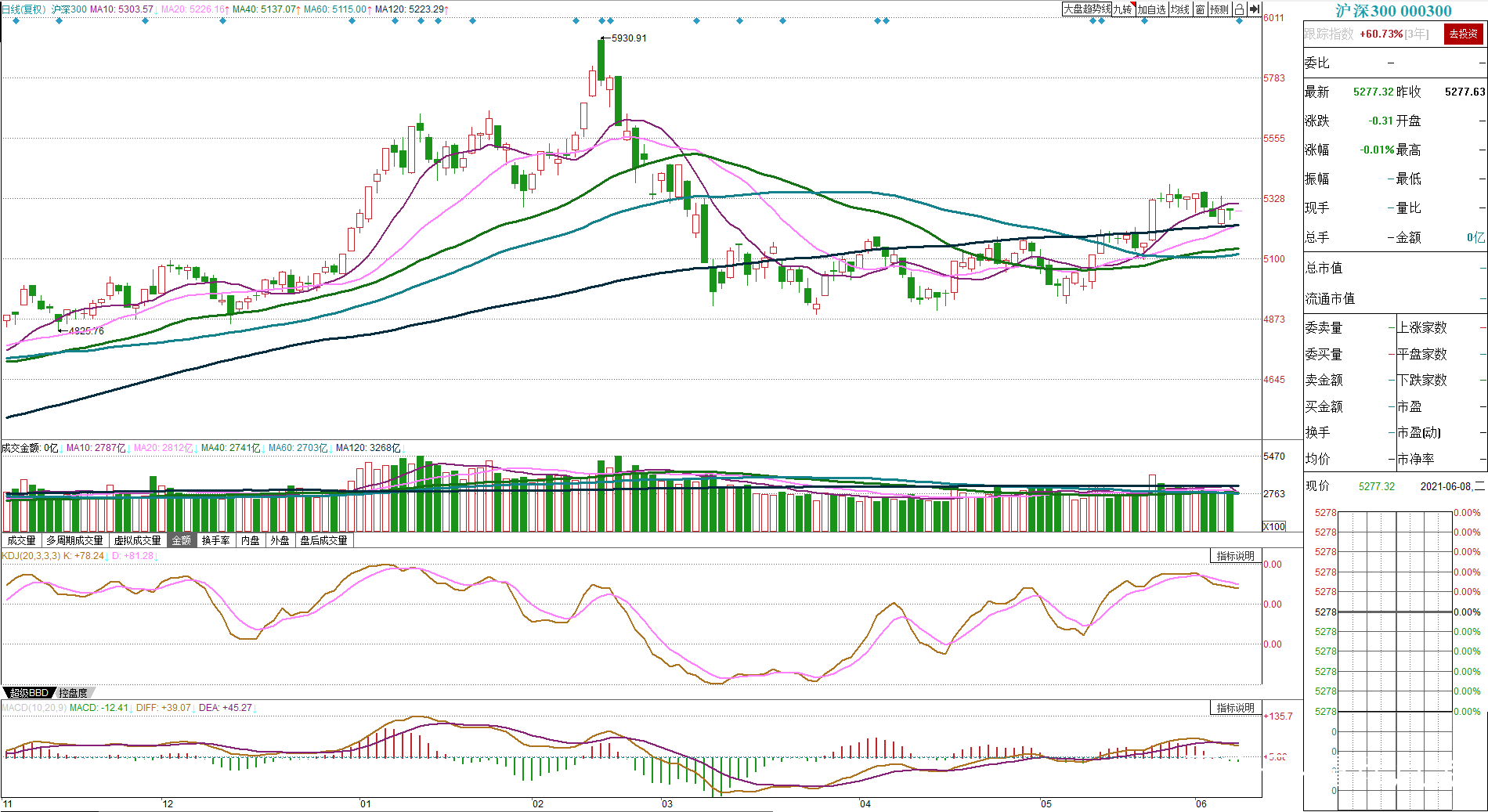The width and height of the screenshot is (1488, 812).
Task: Click the MA10: 5303.57 legend
Action: click(123, 9)
